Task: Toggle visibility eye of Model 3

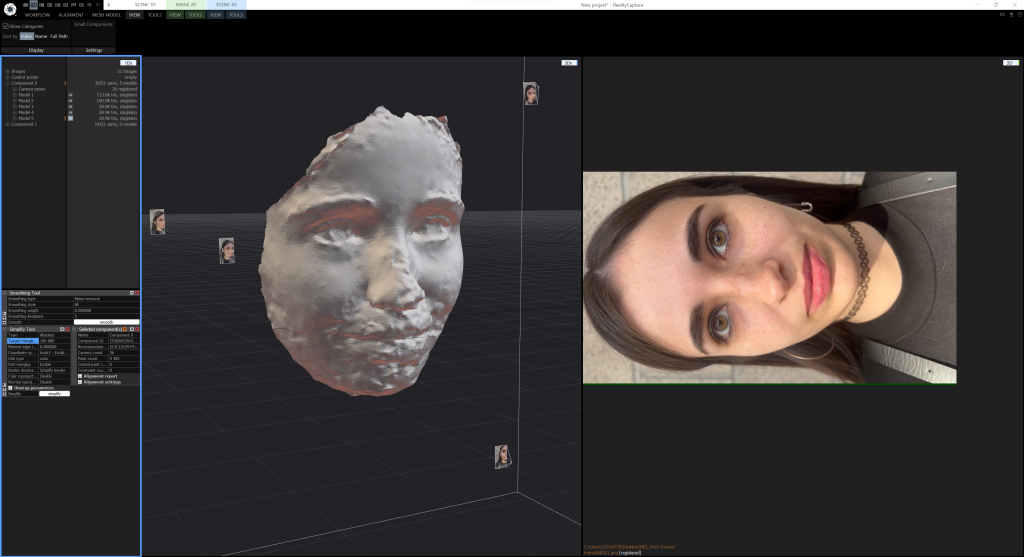Action: [71, 106]
